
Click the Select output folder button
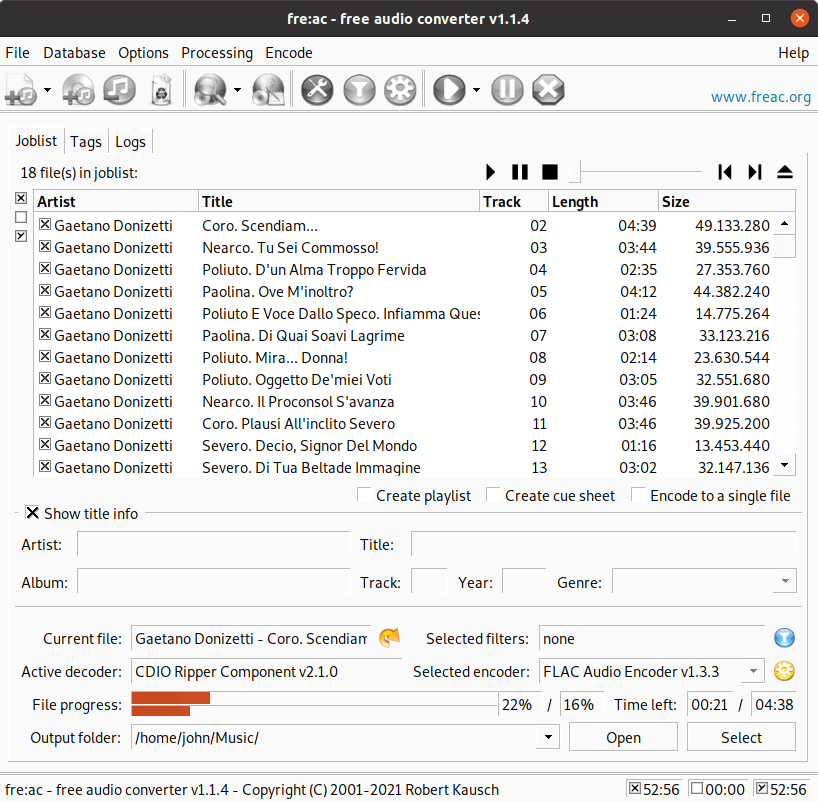click(741, 737)
